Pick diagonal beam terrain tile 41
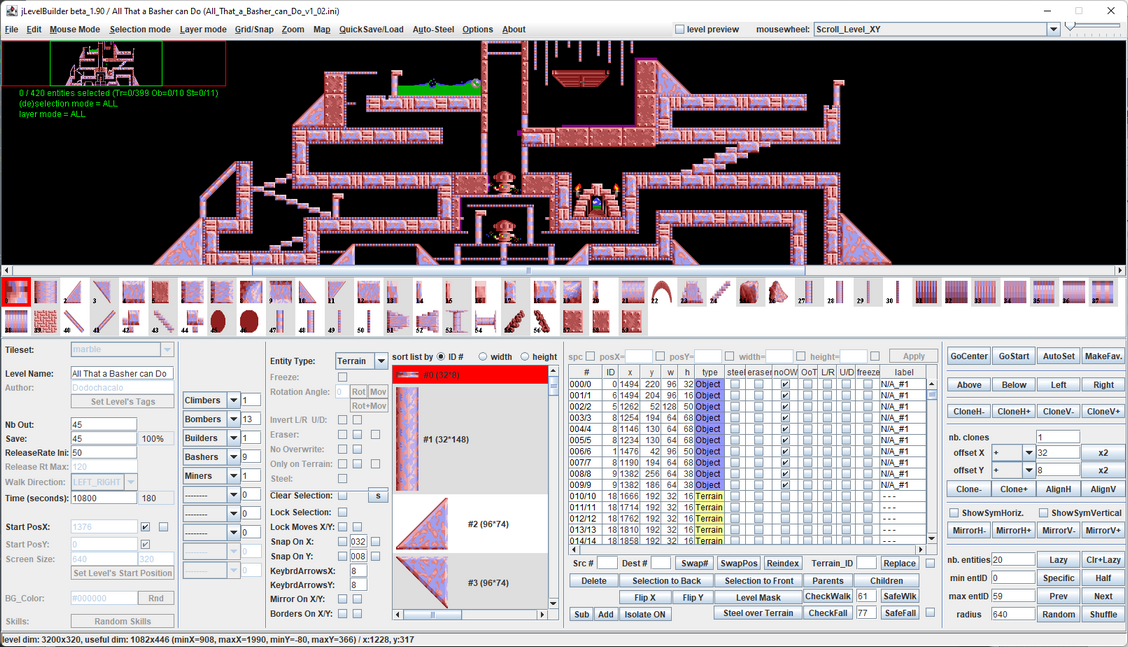Screen dimensions: 1128x647 [103, 321]
